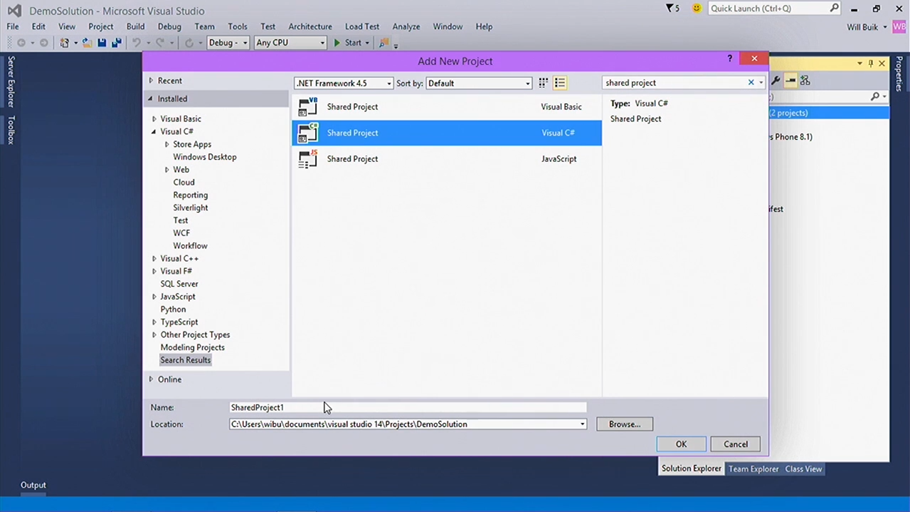Switch to Solution Explorer tab
The width and height of the screenshot is (910, 512).
(691, 468)
